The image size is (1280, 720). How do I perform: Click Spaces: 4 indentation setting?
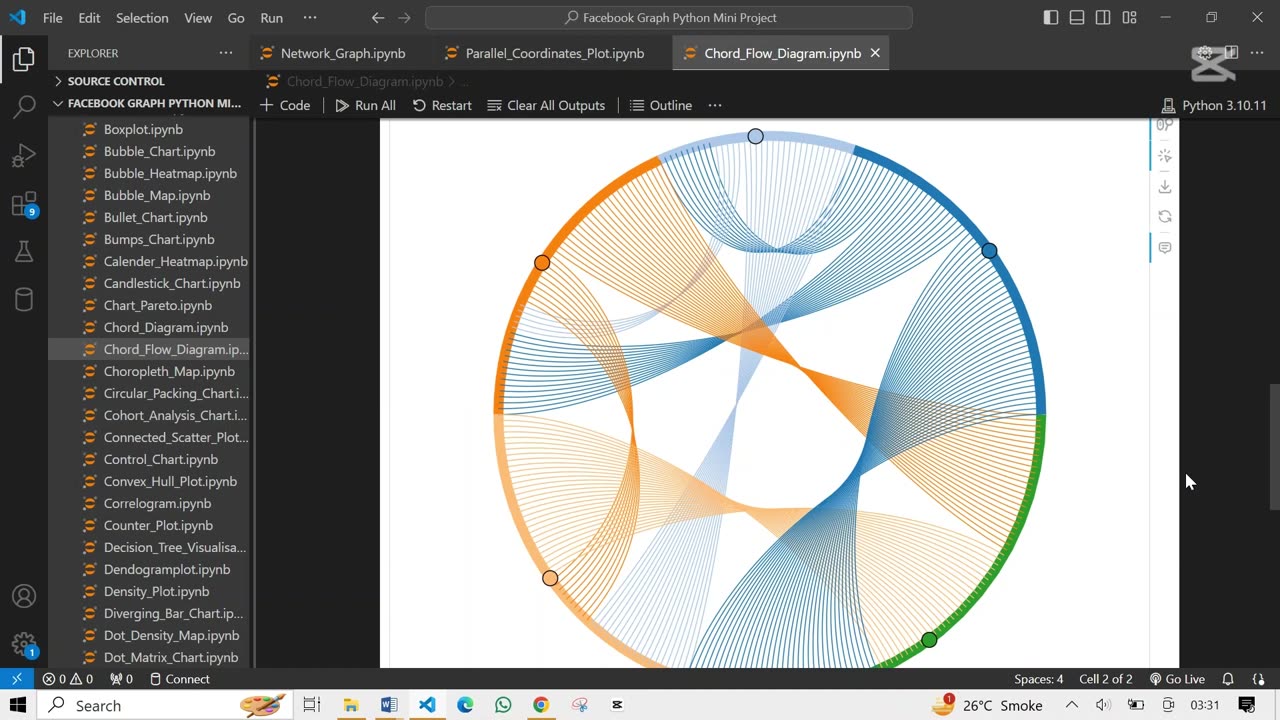1039,679
